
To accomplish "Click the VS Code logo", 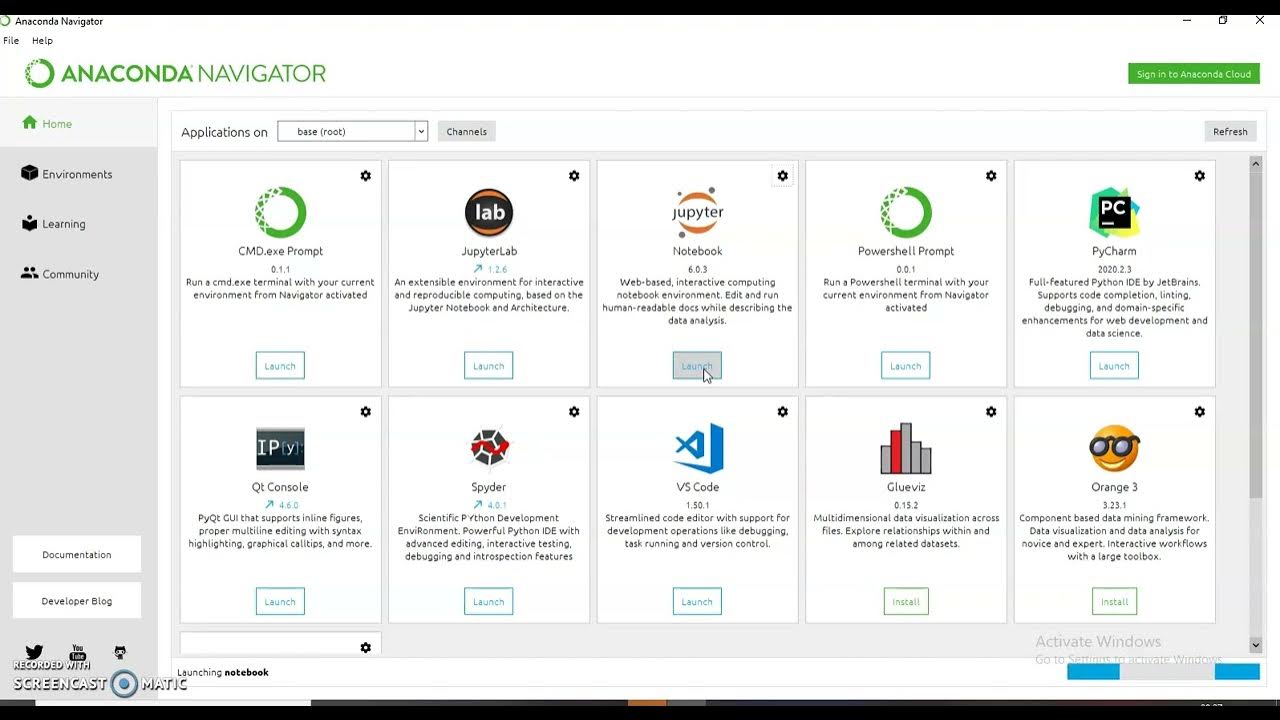I will pos(697,448).
